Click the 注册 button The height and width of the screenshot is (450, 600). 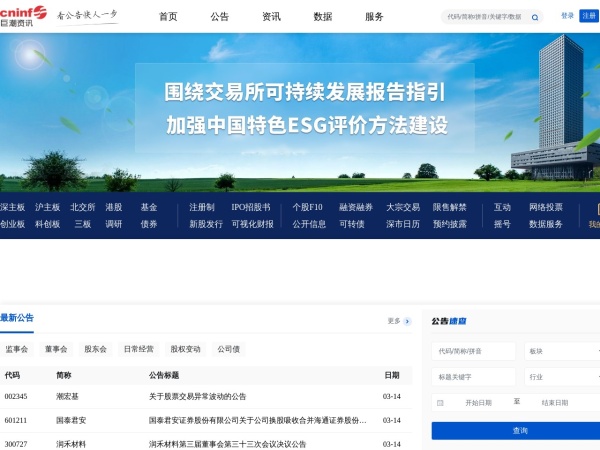coord(589,16)
